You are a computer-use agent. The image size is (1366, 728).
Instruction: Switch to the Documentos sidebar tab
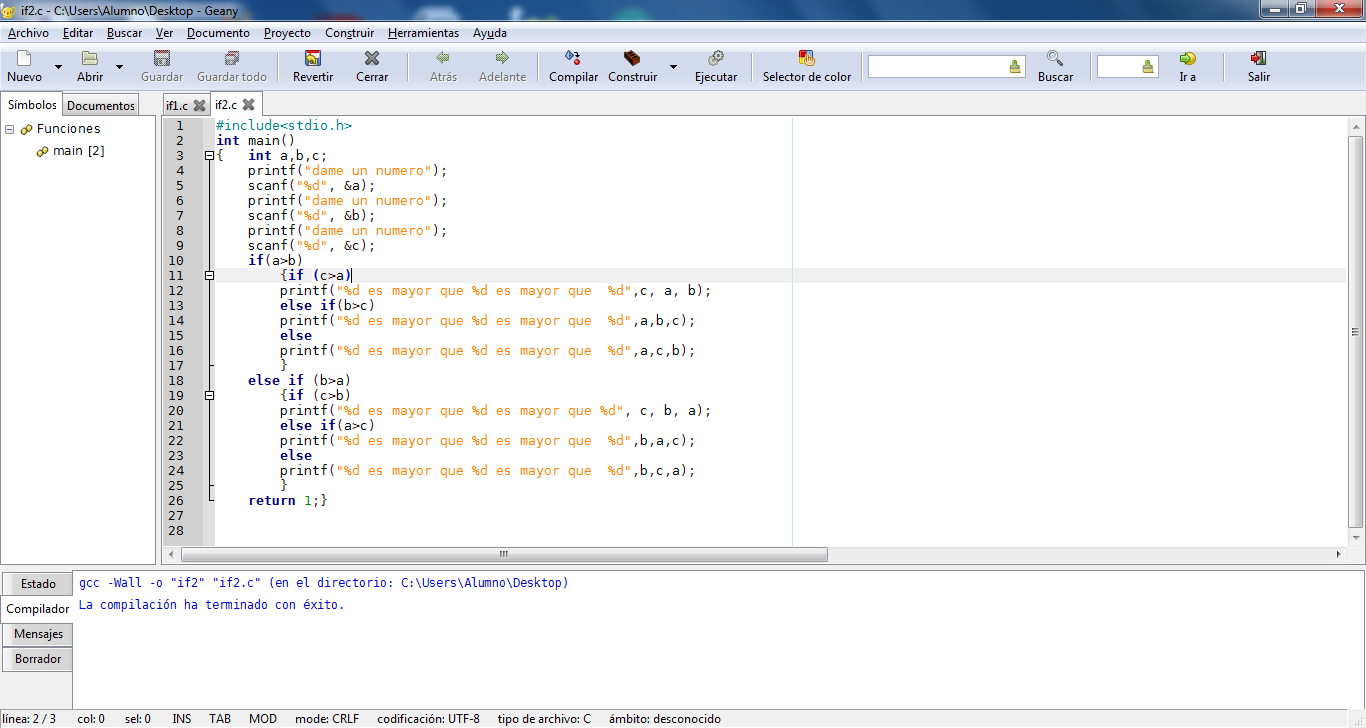(100, 103)
